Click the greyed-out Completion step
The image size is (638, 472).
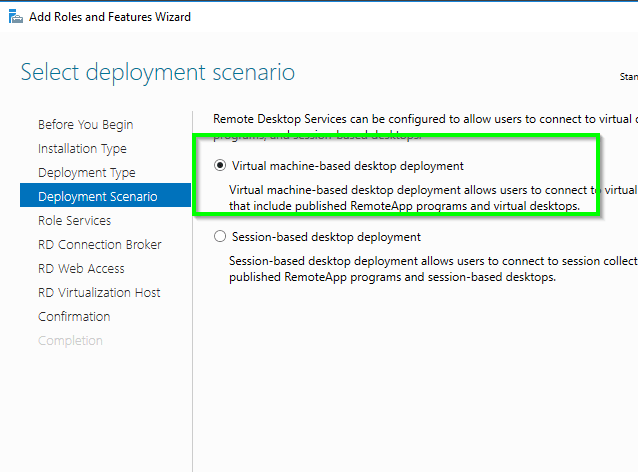pyautogui.click(x=70, y=341)
